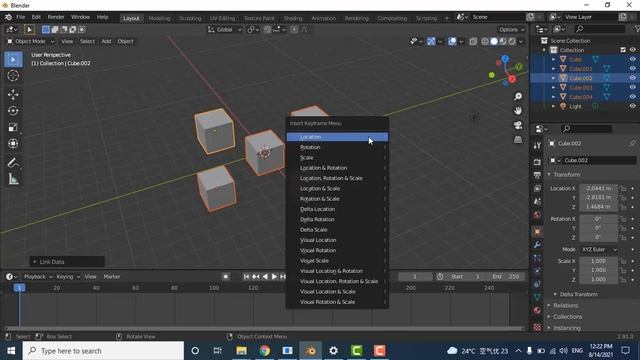Viewport: 640px width, 360px height.
Task: Choose Rotation keyframe option
Action: 337,147
